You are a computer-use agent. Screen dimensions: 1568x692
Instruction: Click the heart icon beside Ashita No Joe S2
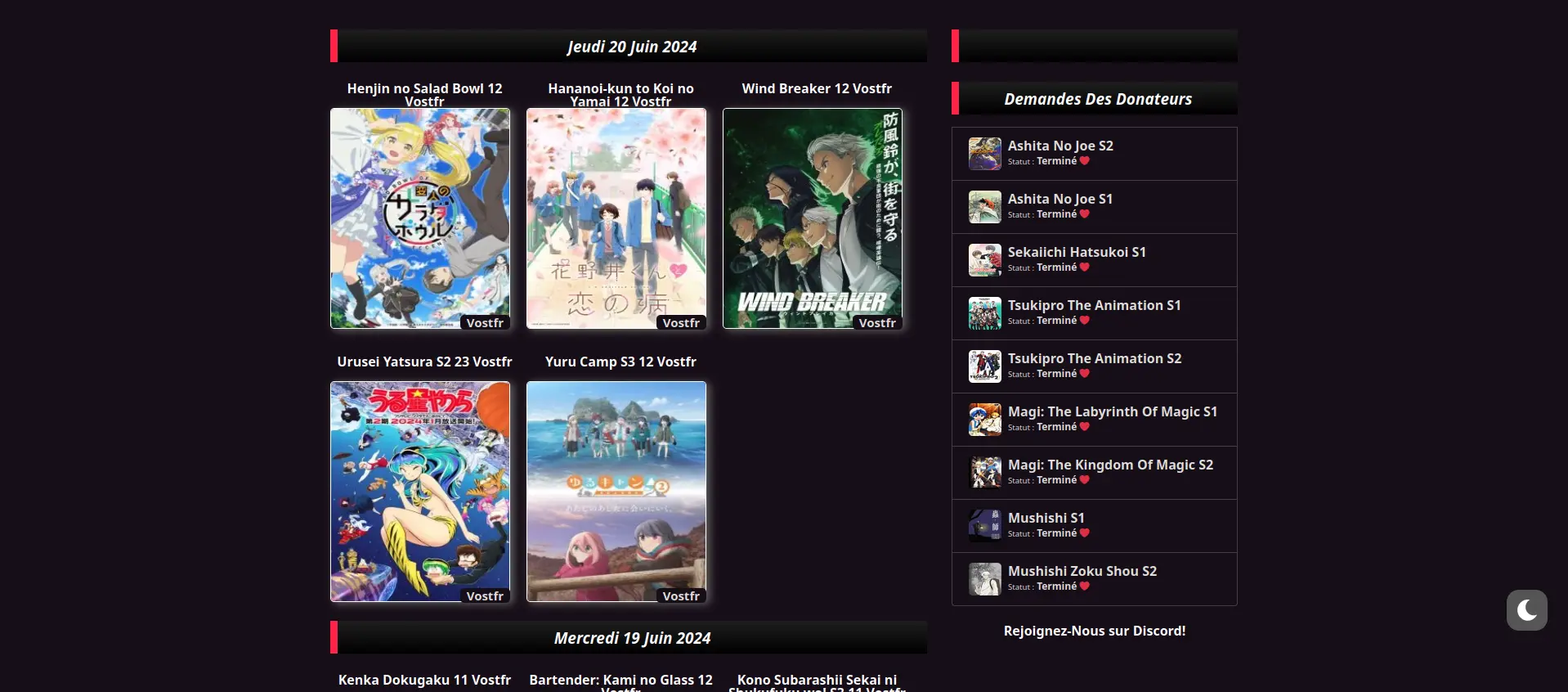(1085, 161)
